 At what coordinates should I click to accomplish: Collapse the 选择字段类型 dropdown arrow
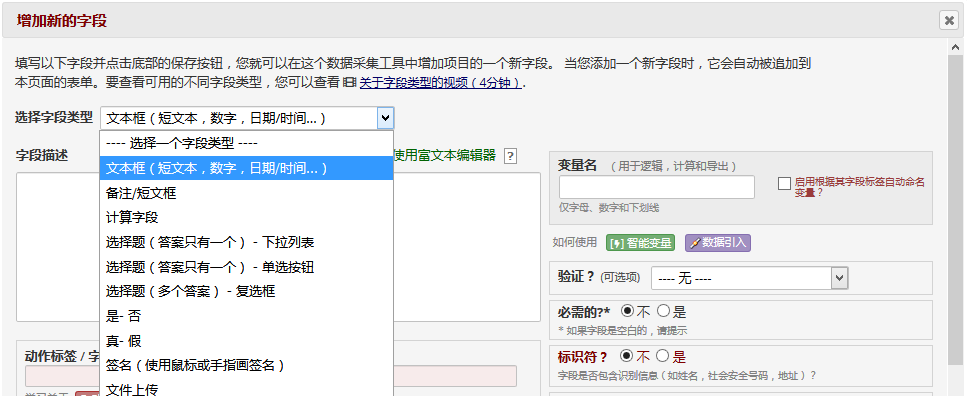385,117
